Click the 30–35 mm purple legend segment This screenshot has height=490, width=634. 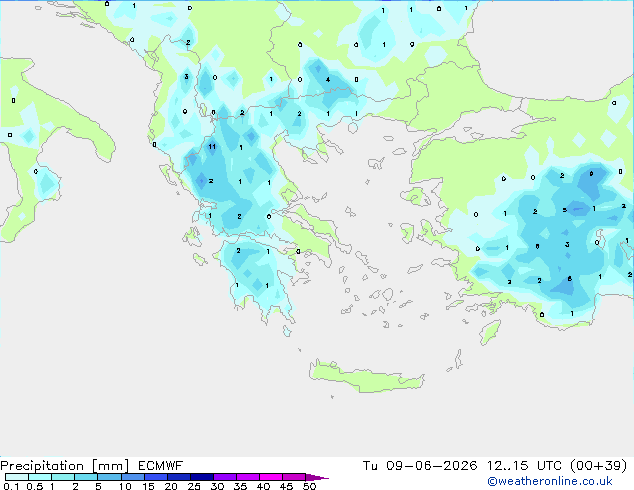pos(225,477)
